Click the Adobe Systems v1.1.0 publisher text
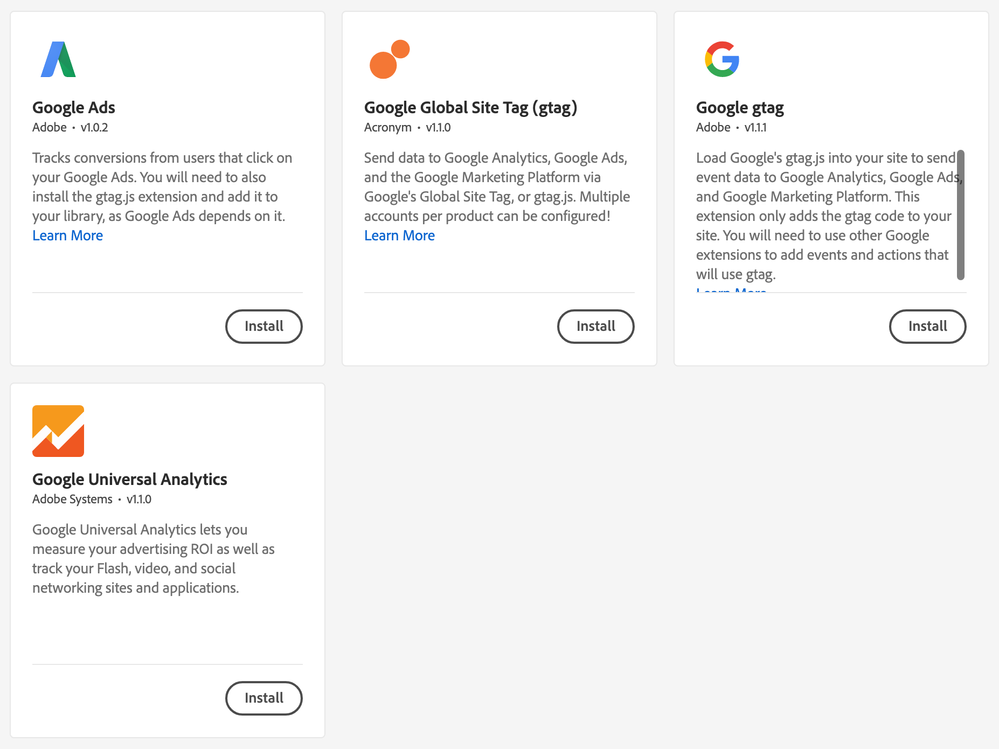 click(92, 499)
